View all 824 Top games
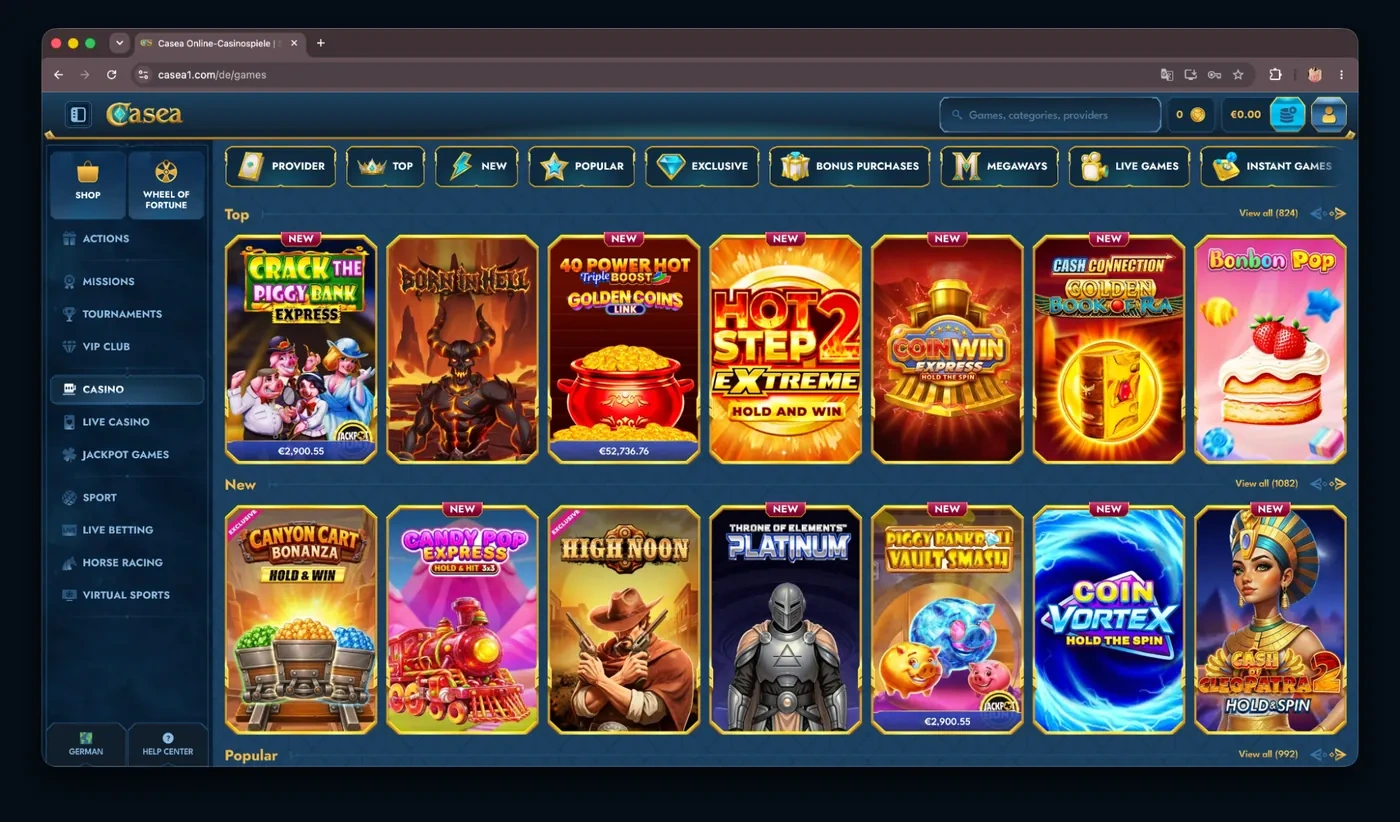The width and height of the screenshot is (1400, 822). pos(1268,213)
